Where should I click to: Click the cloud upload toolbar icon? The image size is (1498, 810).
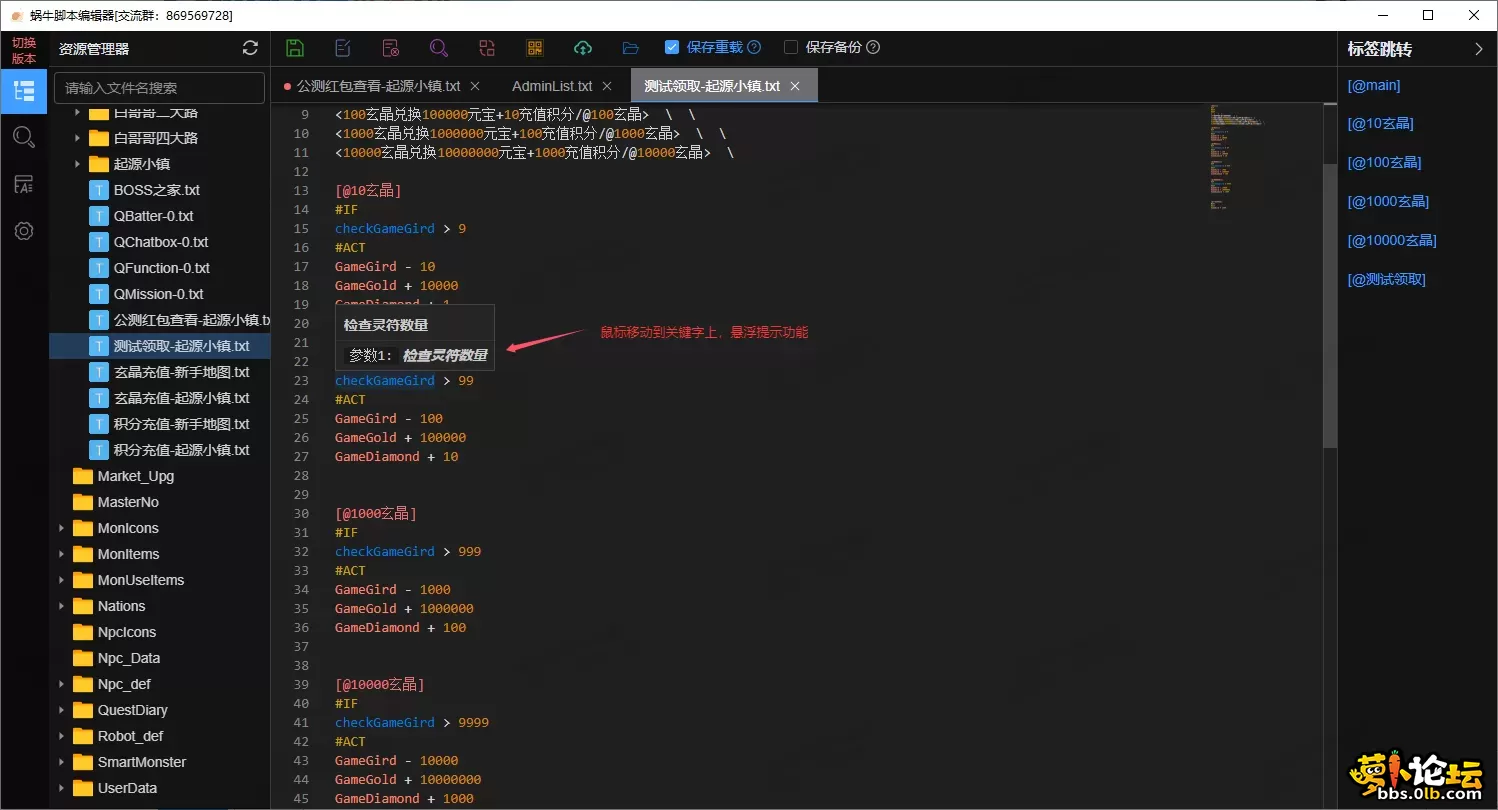tap(583, 48)
